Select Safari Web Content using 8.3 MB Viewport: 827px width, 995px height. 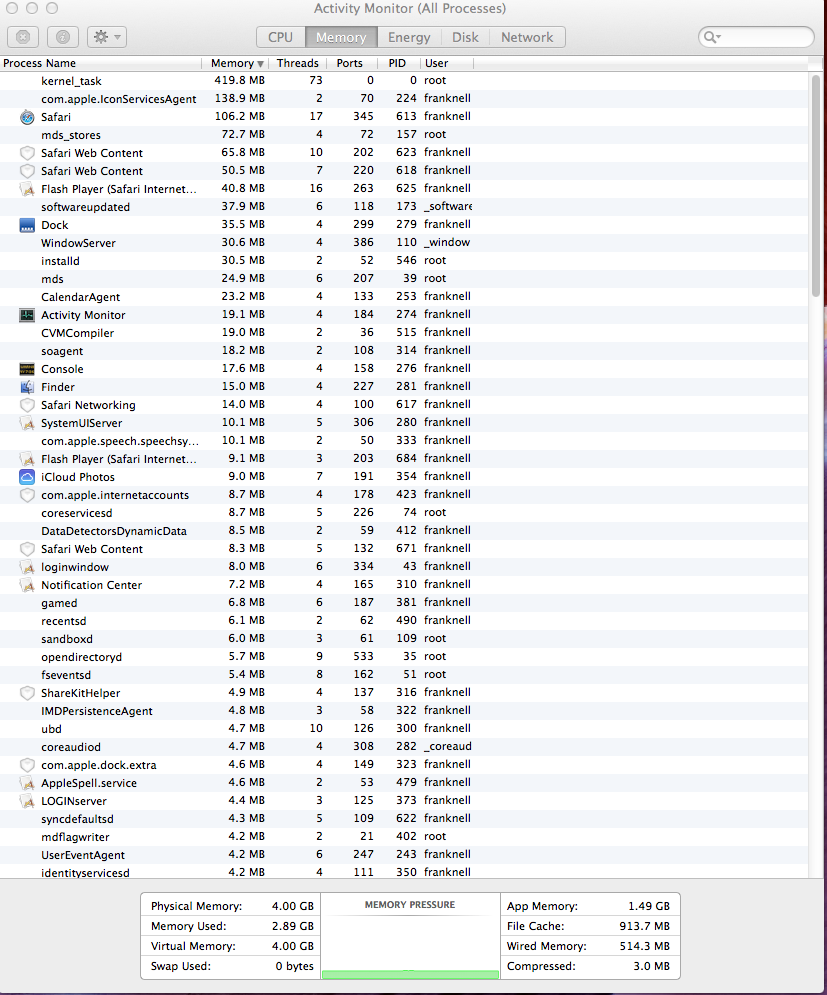point(404,549)
